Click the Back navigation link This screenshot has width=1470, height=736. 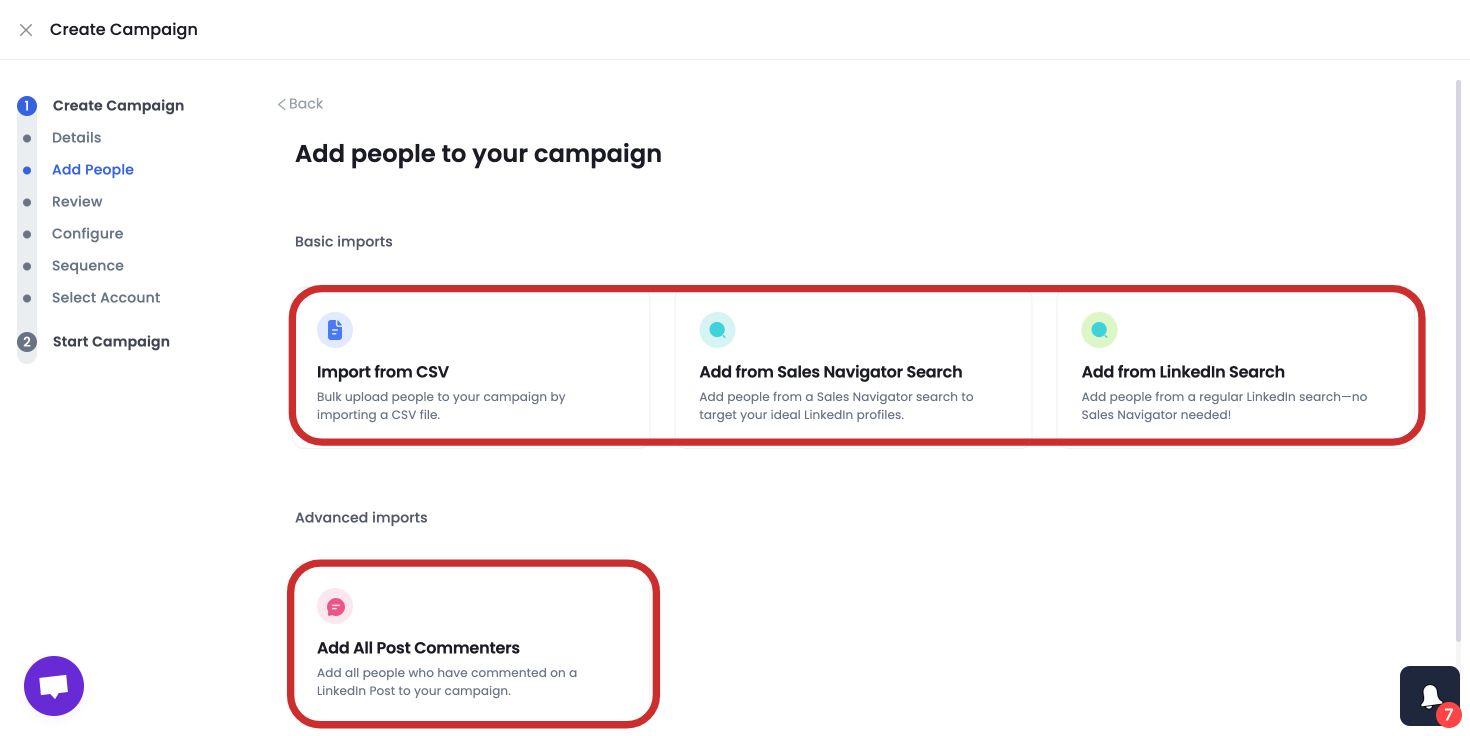[x=299, y=103]
